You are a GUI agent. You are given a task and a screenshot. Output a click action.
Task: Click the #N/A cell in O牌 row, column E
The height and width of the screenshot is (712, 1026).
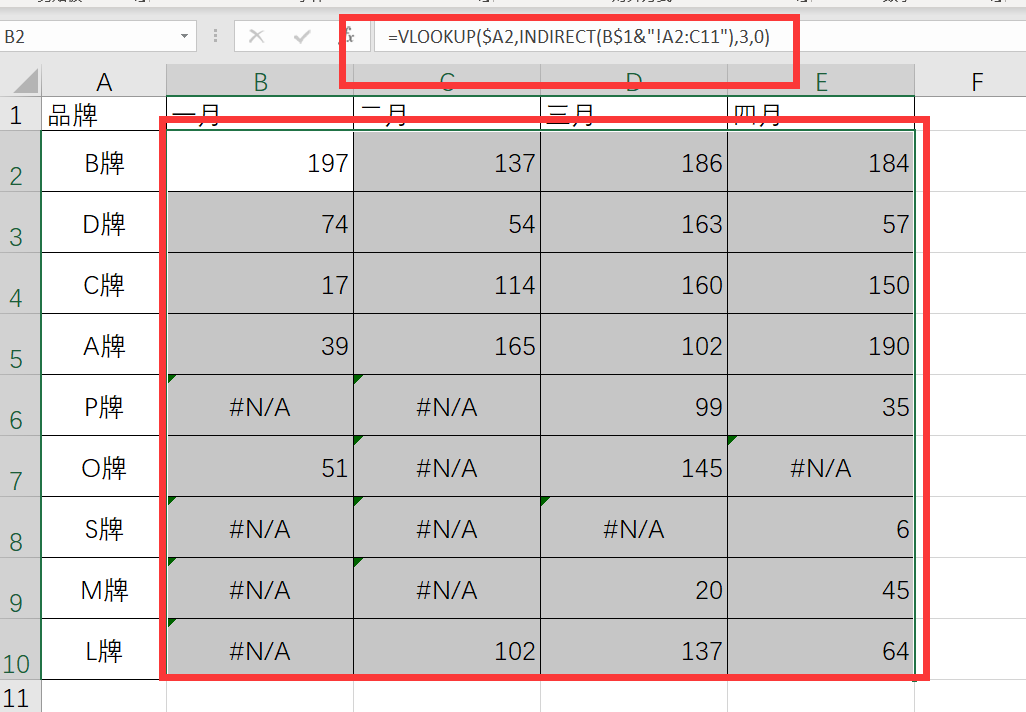coord(821,466)
